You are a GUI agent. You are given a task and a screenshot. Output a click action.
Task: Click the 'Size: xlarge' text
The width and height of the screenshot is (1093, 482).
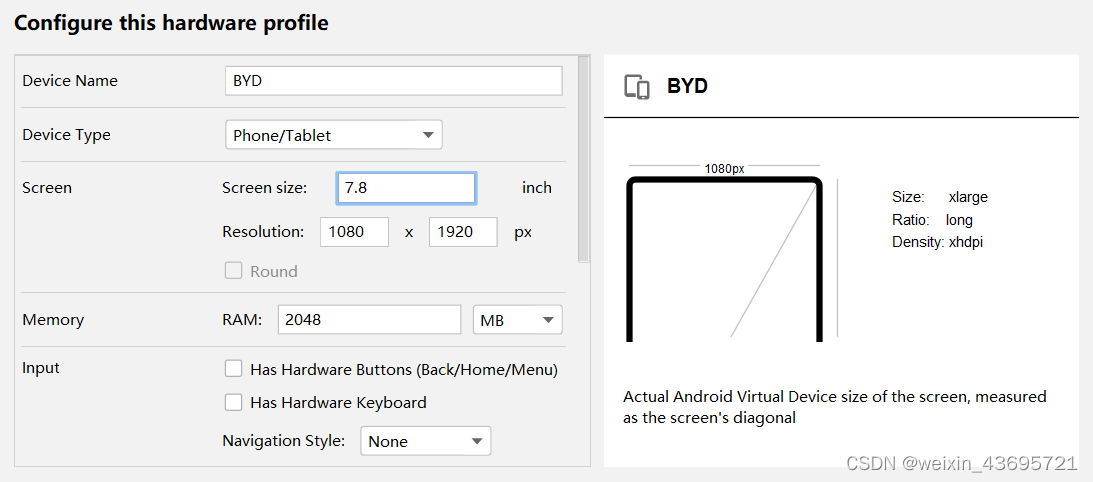point(940,197)
